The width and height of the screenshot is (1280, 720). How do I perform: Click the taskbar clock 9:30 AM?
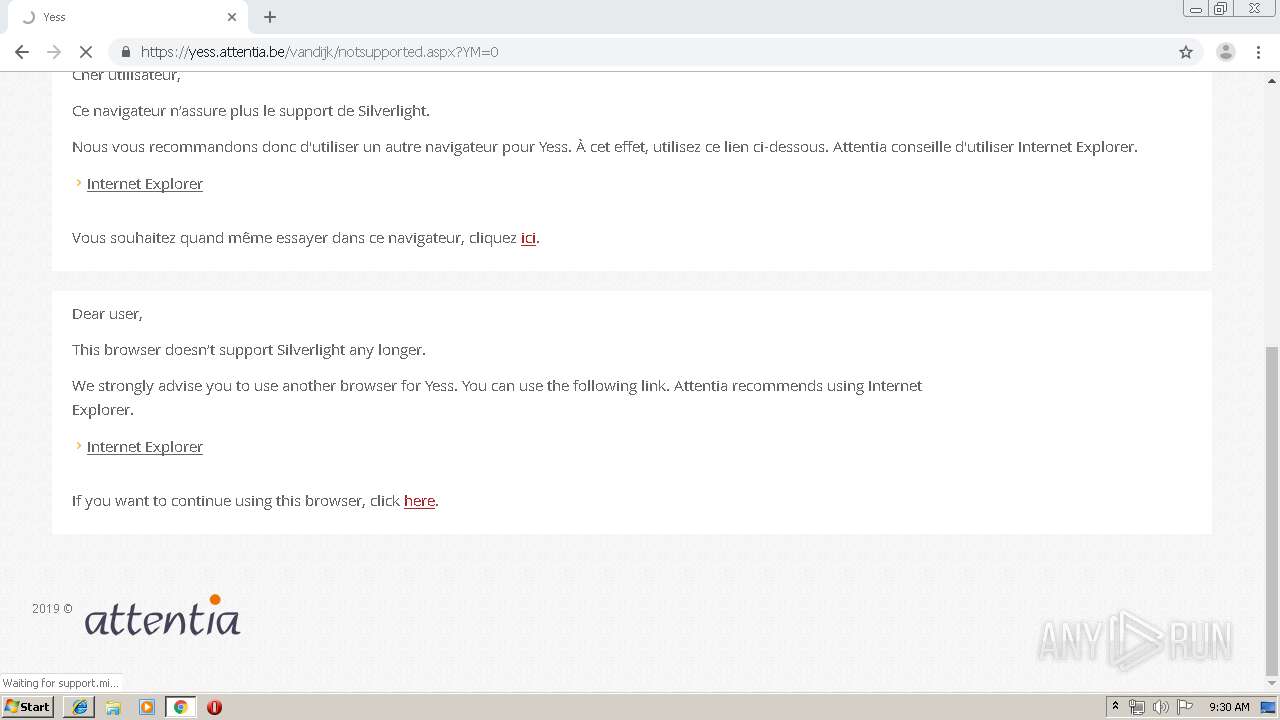click(x=1229, y=707)
